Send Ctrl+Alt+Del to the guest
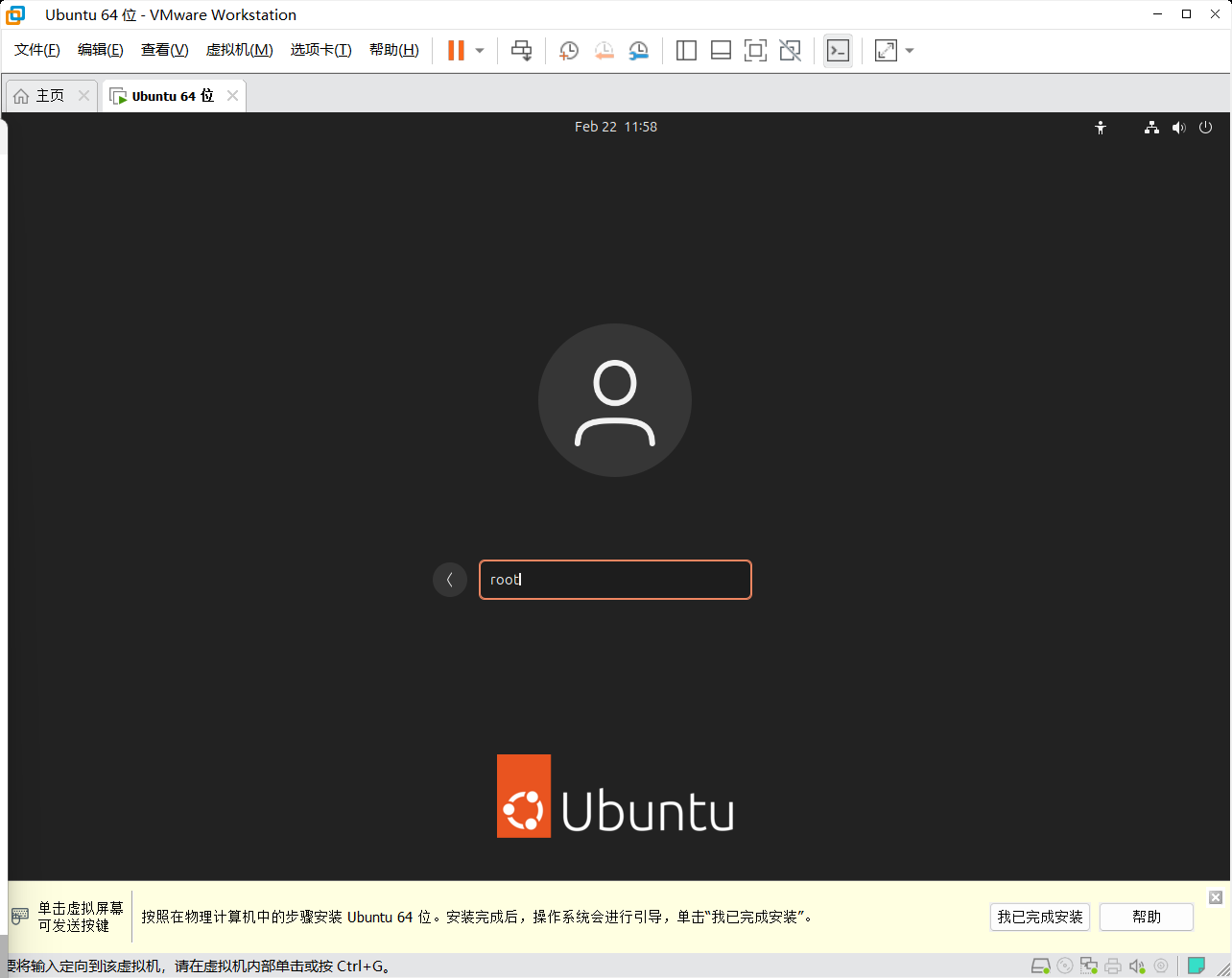Image resolution: width=1232 pixels, height=978 pixels. tap(521, 50)
